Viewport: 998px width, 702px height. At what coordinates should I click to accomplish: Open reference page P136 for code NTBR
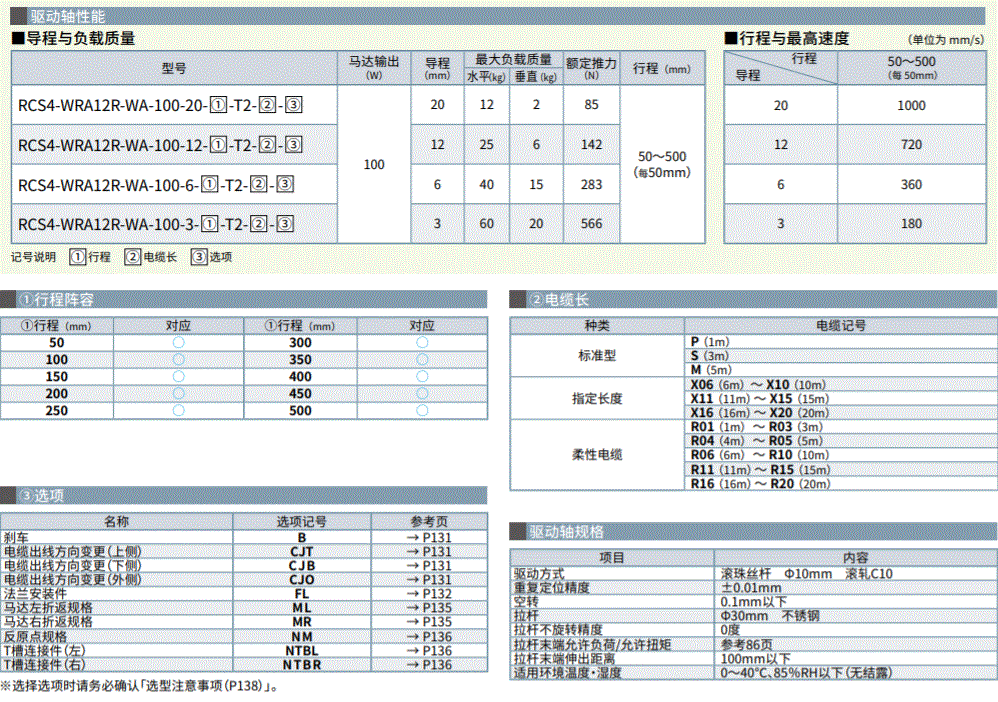tap(430, 664)
